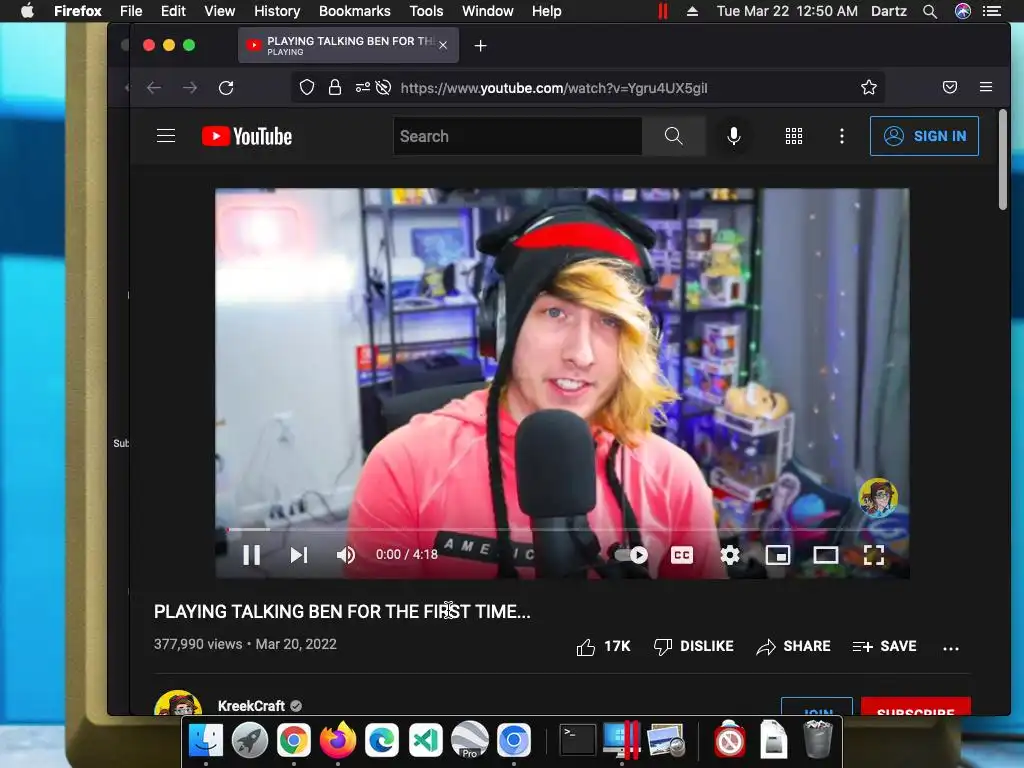The height and width of the screenshot is (768, 1024).
Task: Click the channel watermark in video
Action: [x=878, y=498]
